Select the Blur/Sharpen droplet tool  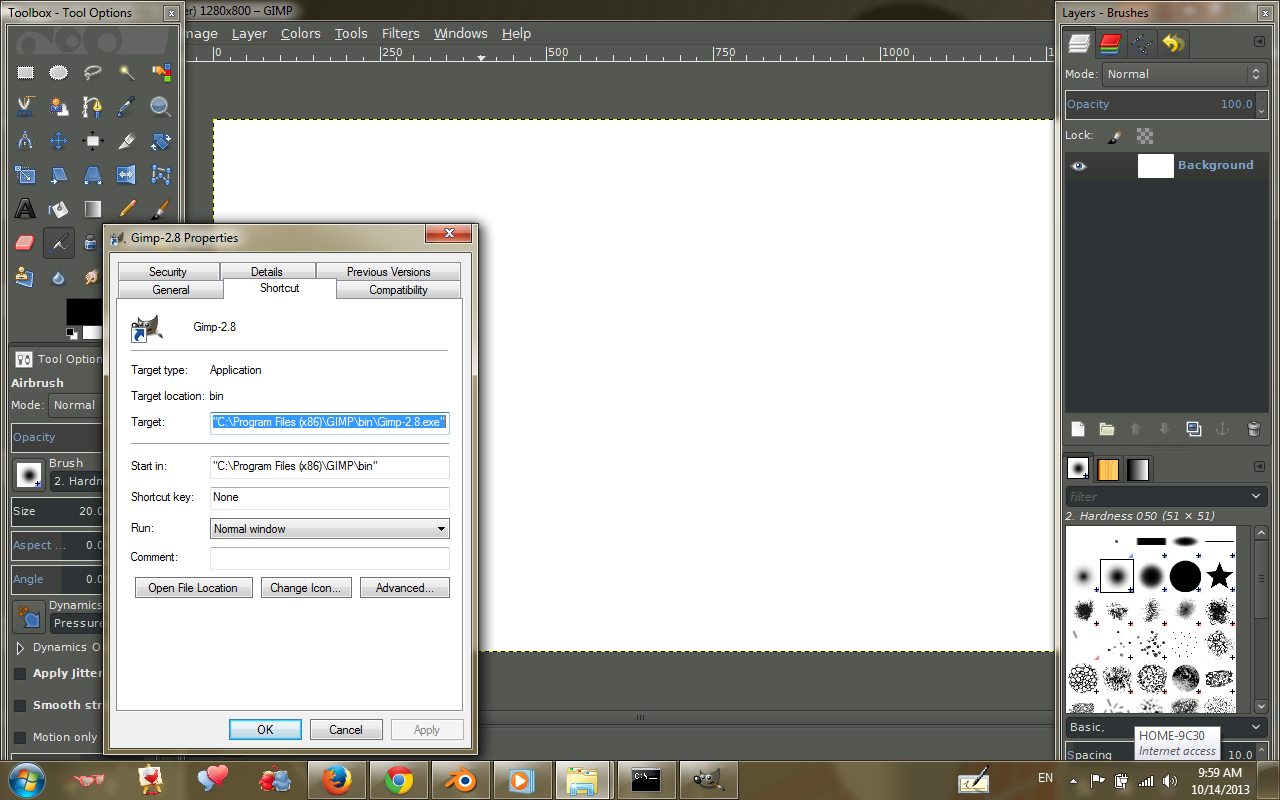(59, 277)
